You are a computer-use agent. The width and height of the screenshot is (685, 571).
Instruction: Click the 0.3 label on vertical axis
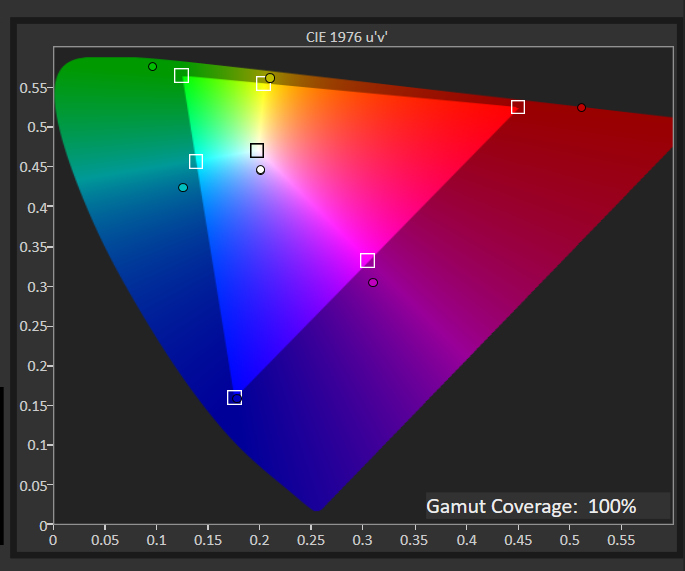coord(37,287)
